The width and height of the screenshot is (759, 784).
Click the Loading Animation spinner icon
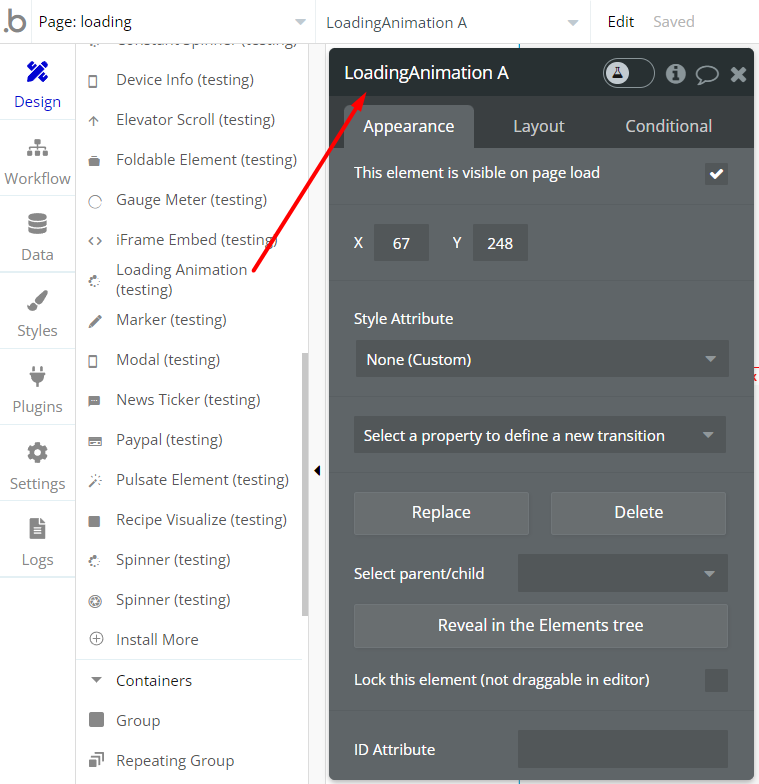click(94, 281)
